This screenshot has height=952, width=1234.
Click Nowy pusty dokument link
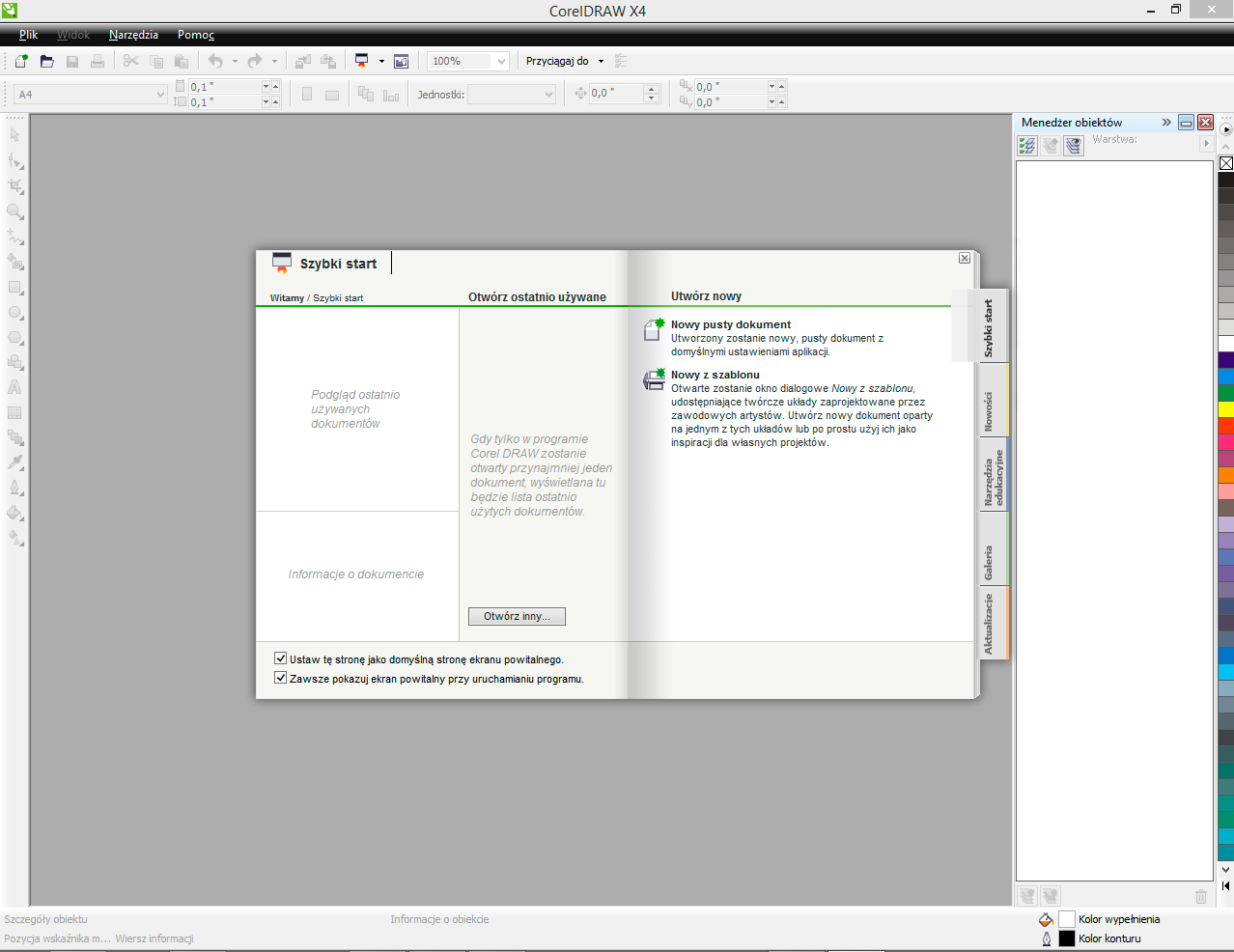[x=731, y=324]
